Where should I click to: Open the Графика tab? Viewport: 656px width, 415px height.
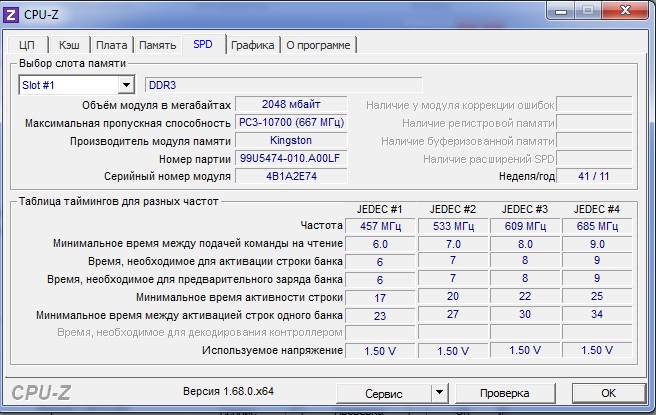click(252, 45)
